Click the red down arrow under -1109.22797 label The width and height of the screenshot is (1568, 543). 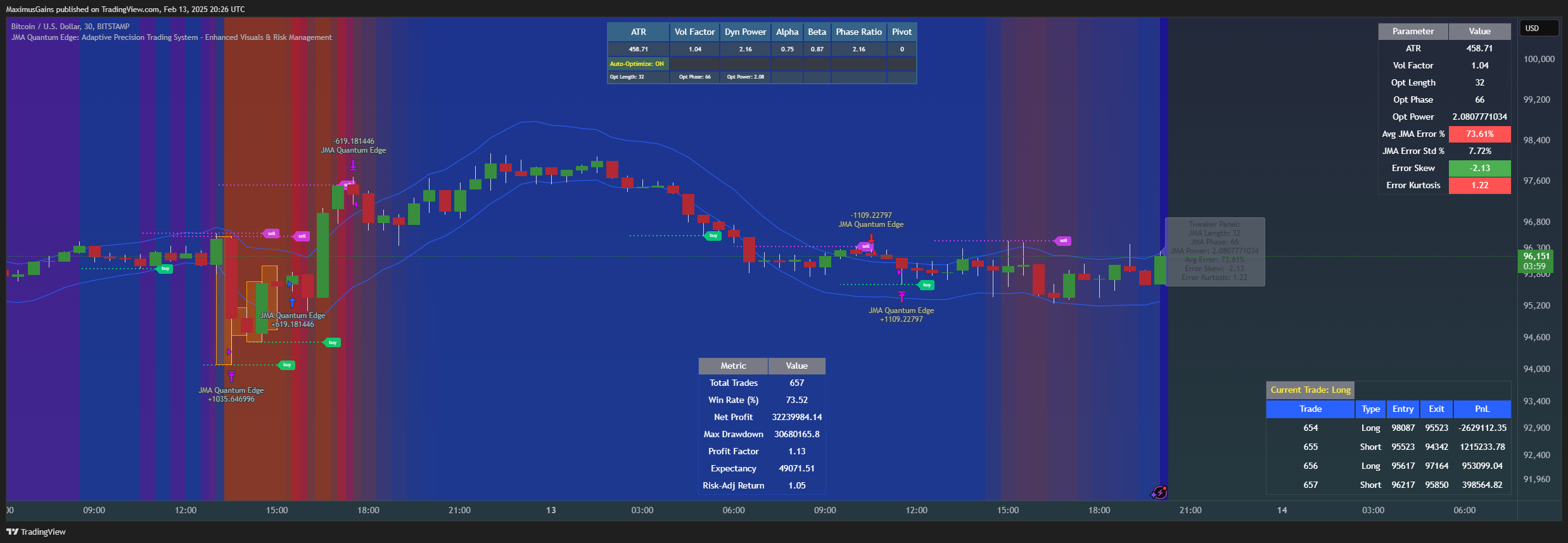click(x=871, y=240)
